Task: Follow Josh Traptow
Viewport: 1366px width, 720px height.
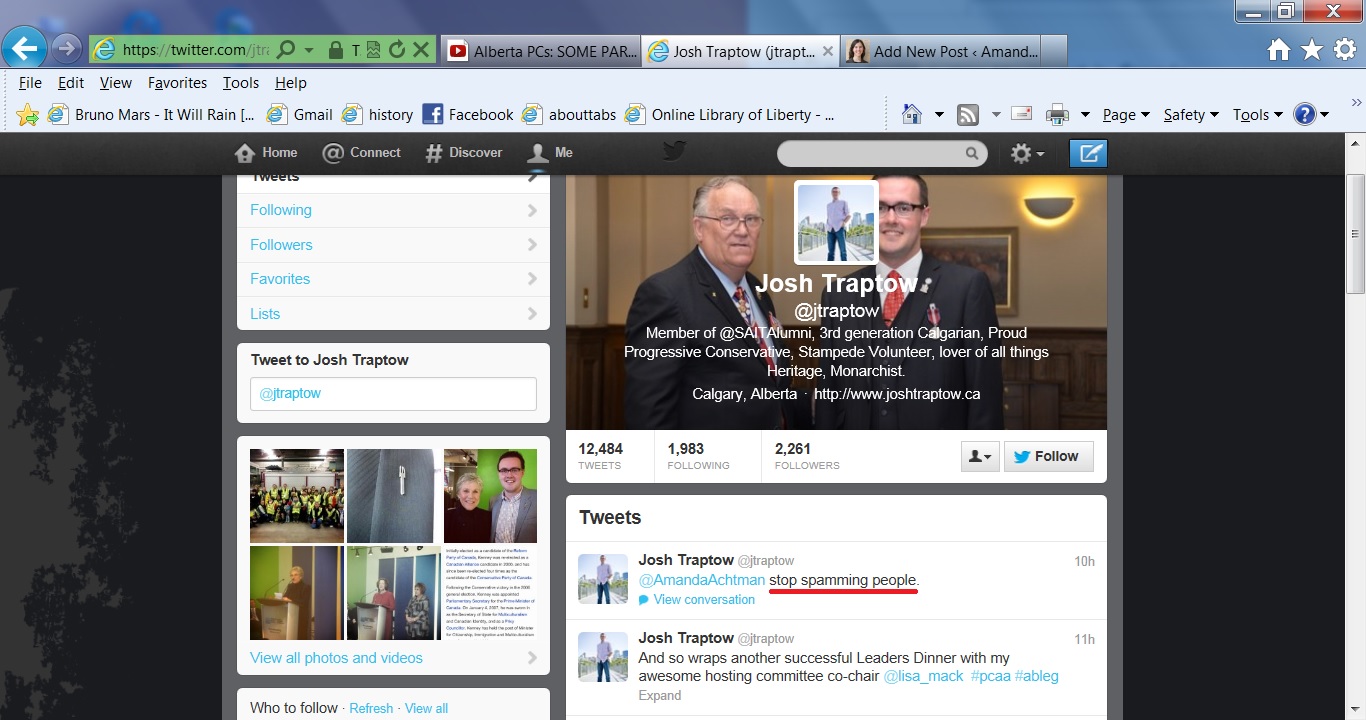Action: (1048, 456)
